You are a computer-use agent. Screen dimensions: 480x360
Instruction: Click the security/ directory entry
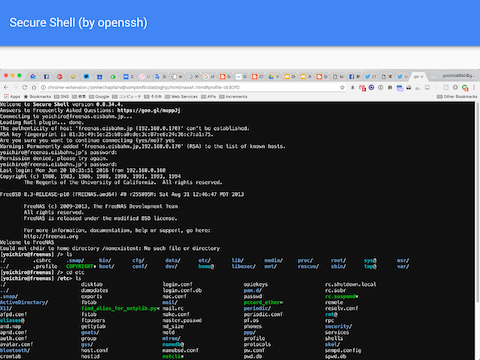coord(338,326)
